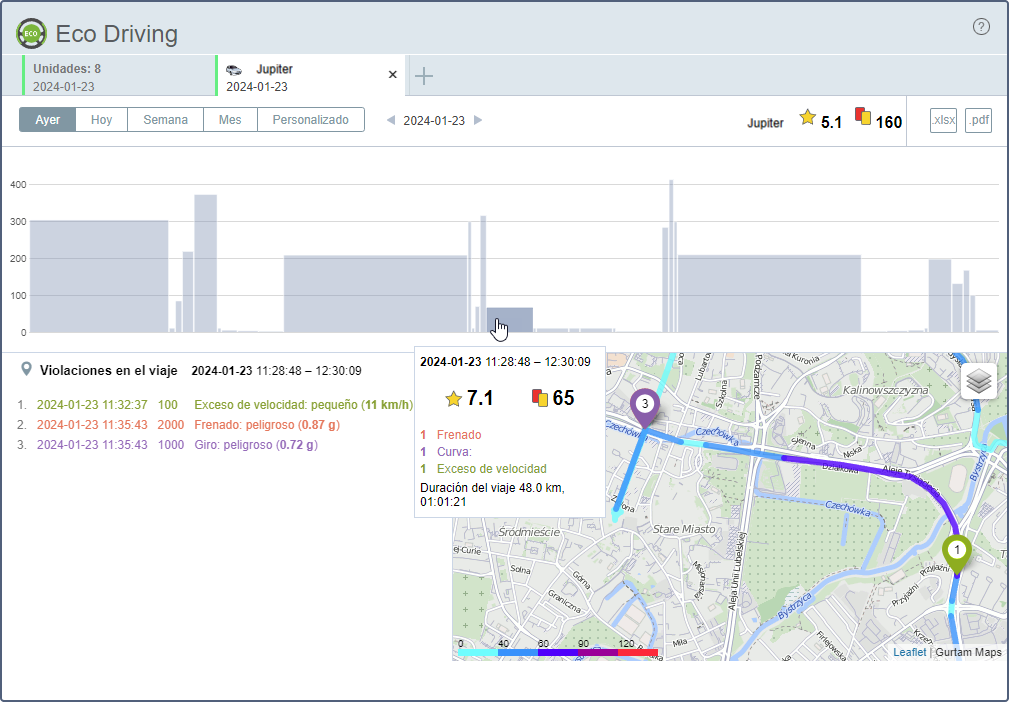Open Personalizado date range option
Viewport: 1009px width, 702px height.
point(310,120)
